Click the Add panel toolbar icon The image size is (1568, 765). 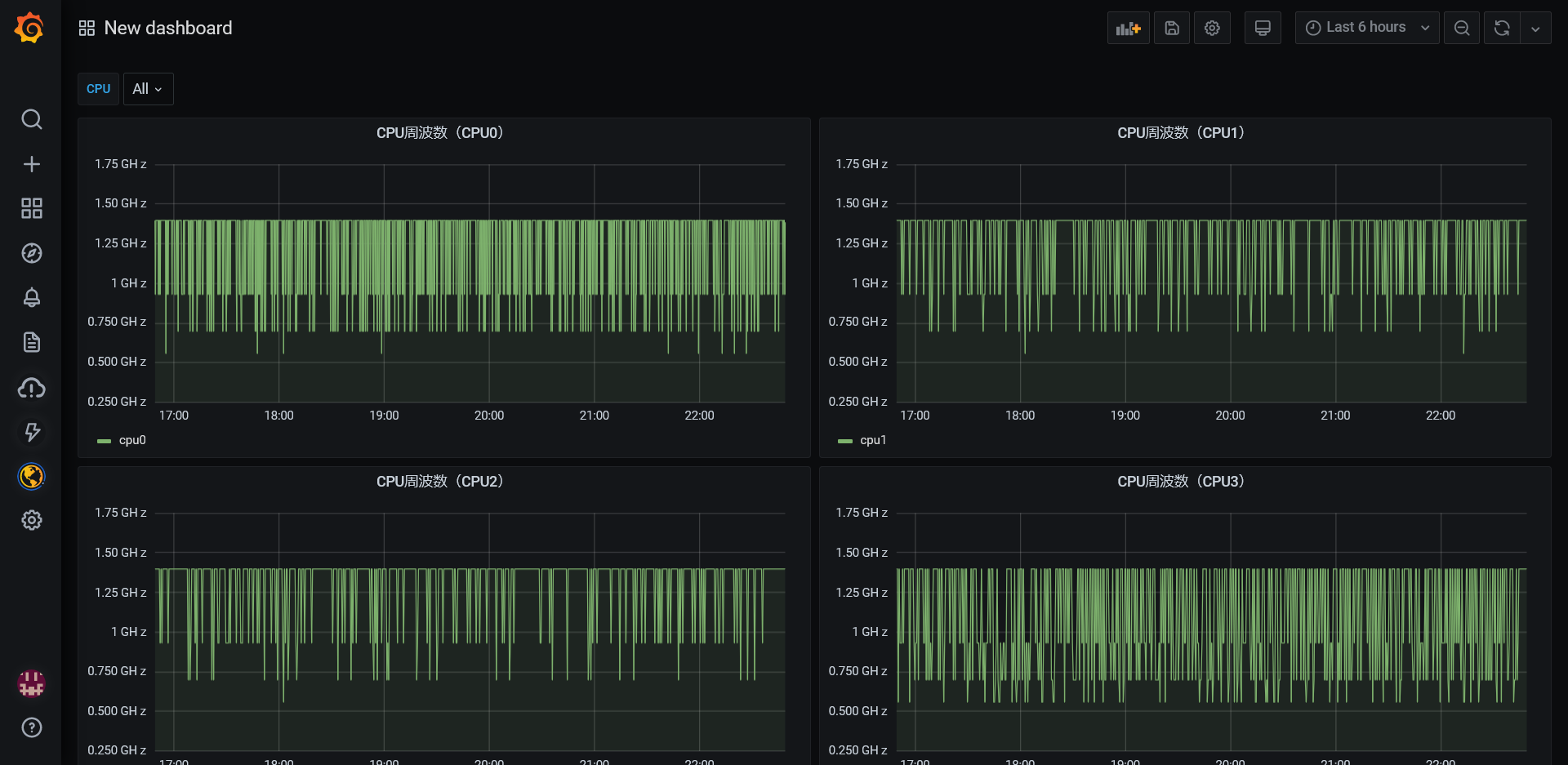[x=1128, y=29]
